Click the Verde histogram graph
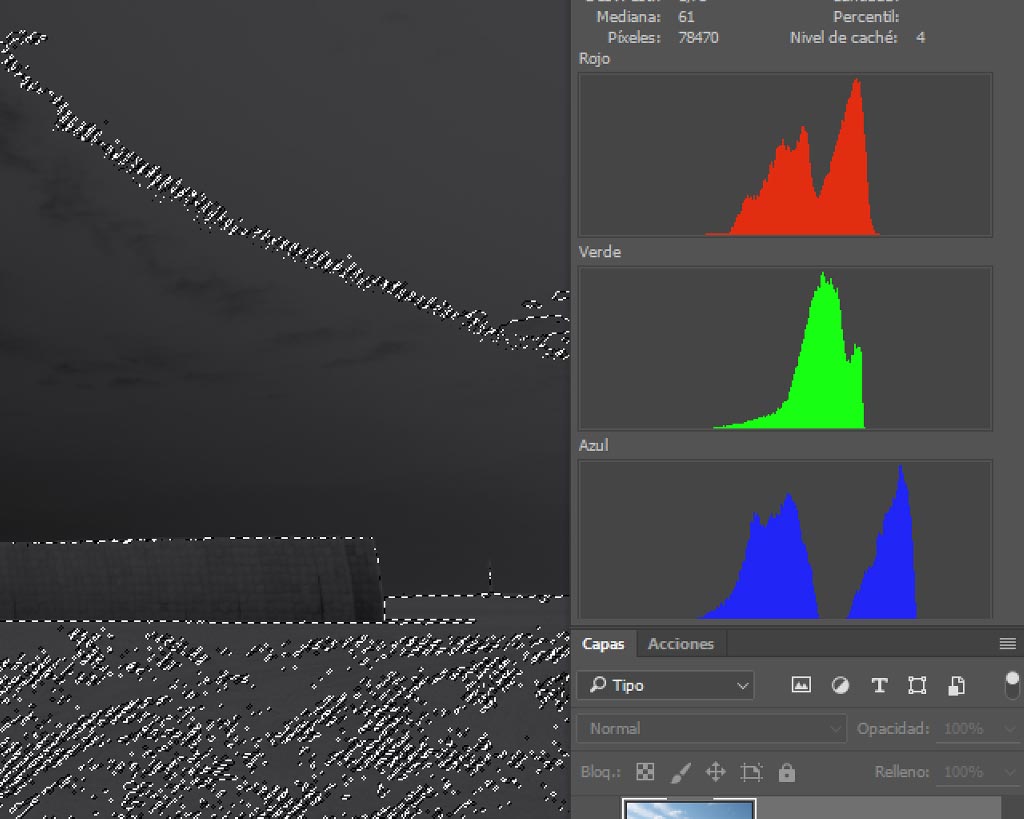 (x=785, y=348)
